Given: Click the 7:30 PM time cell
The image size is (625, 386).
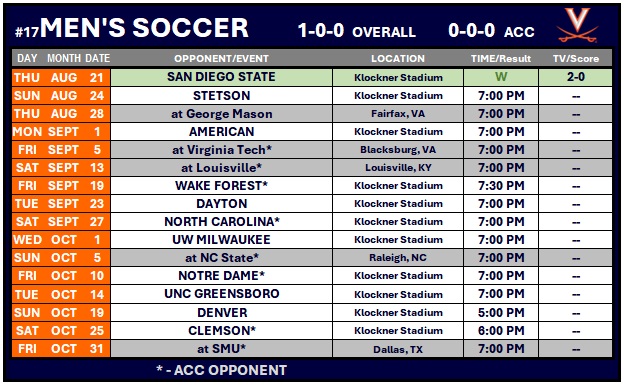Looking at the screenshot, I should point(501,186).
